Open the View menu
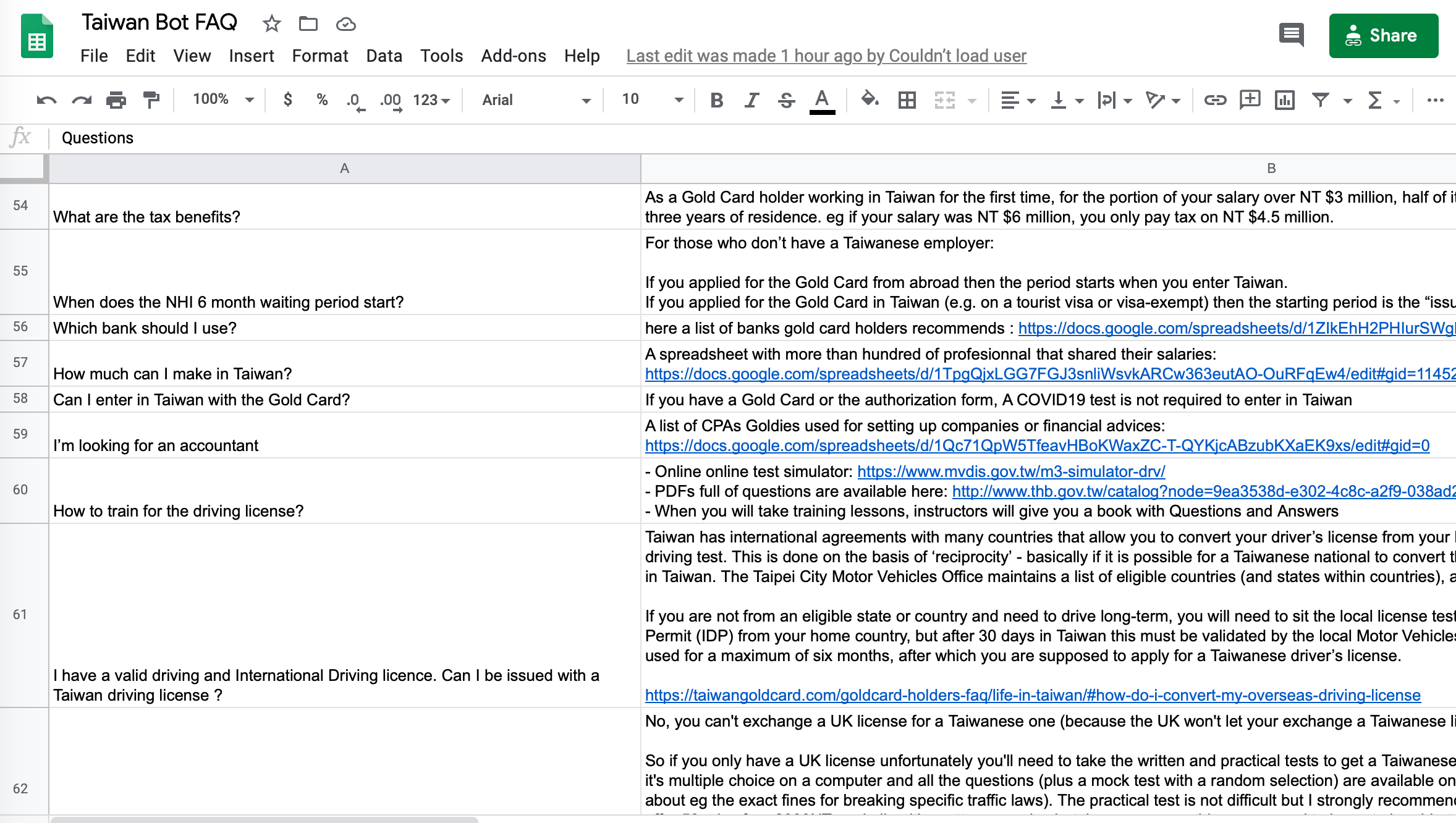 pyautogui.click(x=192, y=56)
